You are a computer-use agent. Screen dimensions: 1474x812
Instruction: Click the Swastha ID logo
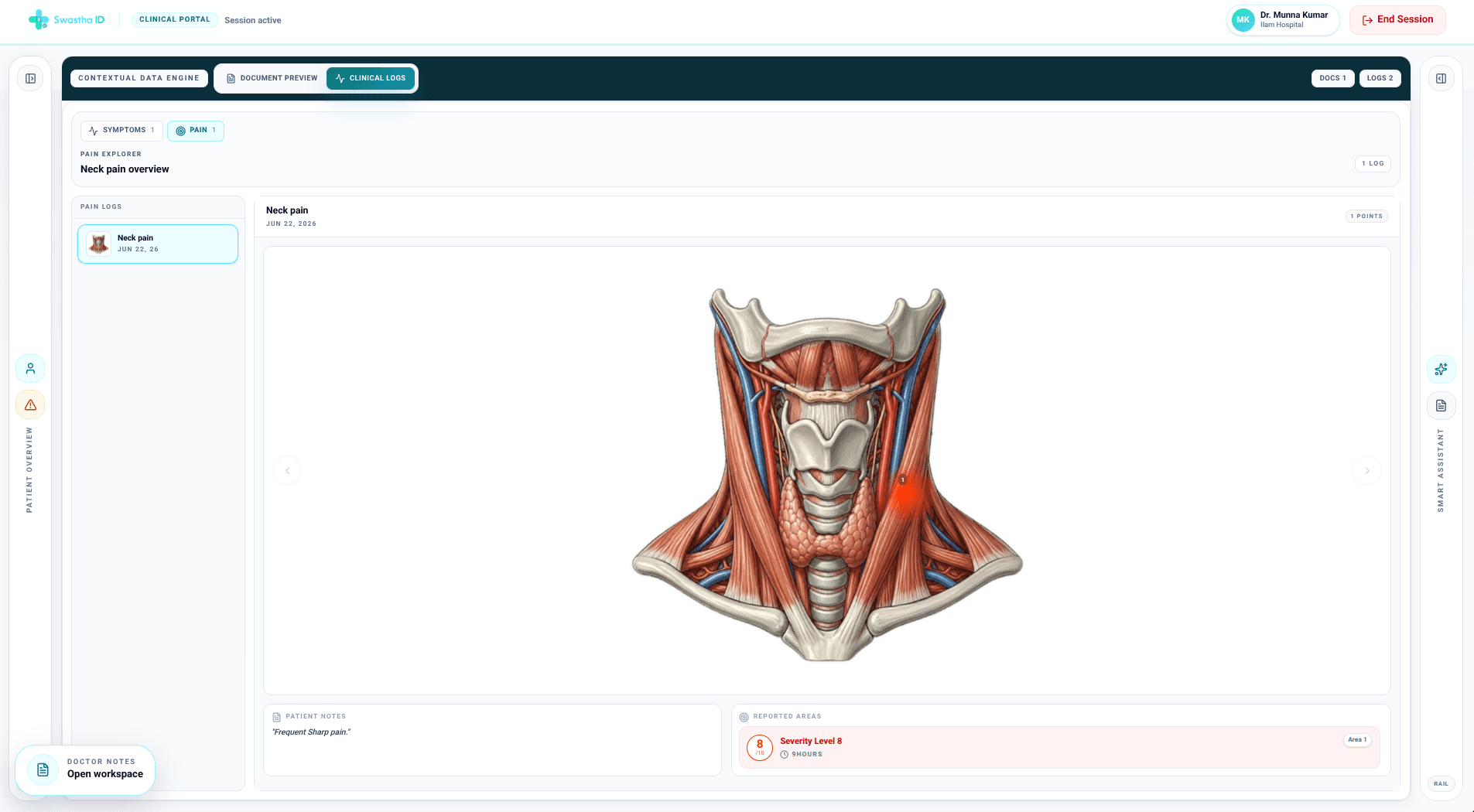[67, 20]
